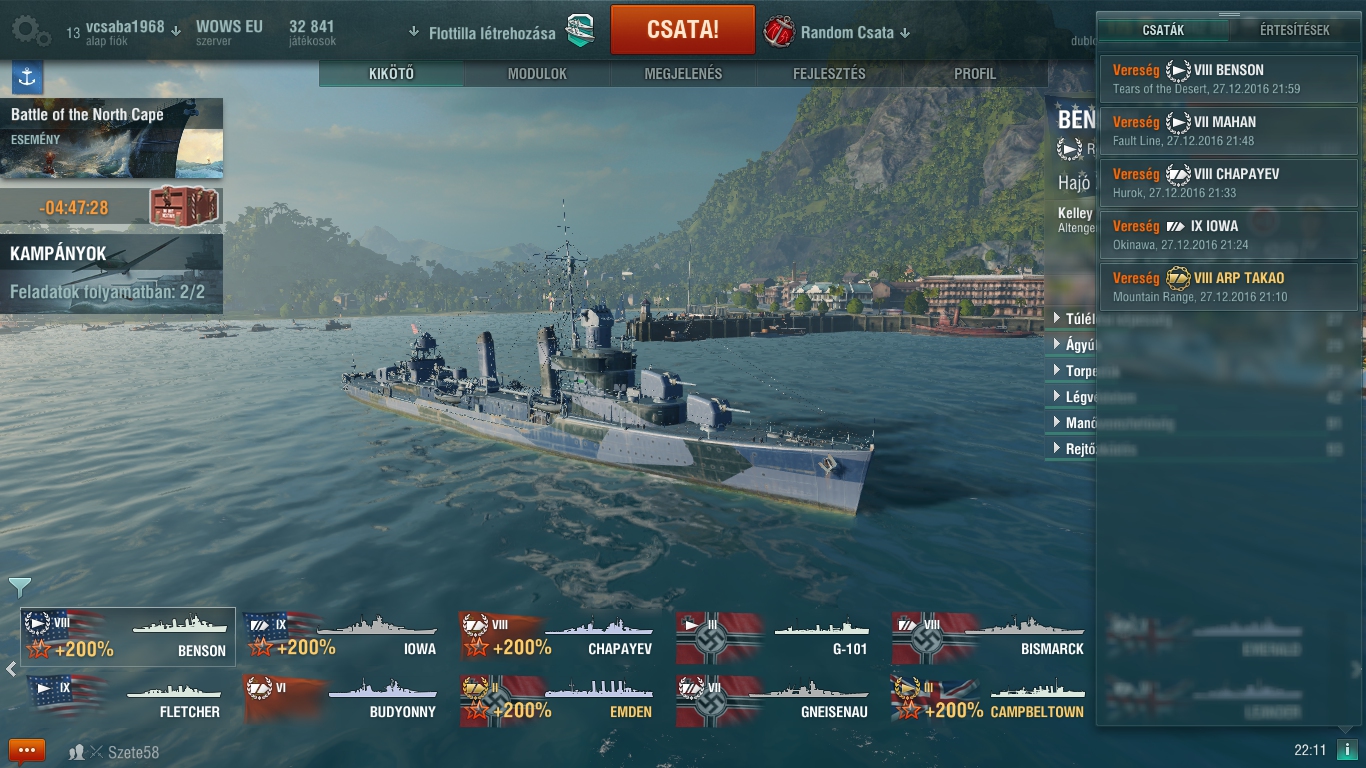Click the division creation ship icon
The width and height of the screenshot is (1366, 768).
(x=580, y=31)
